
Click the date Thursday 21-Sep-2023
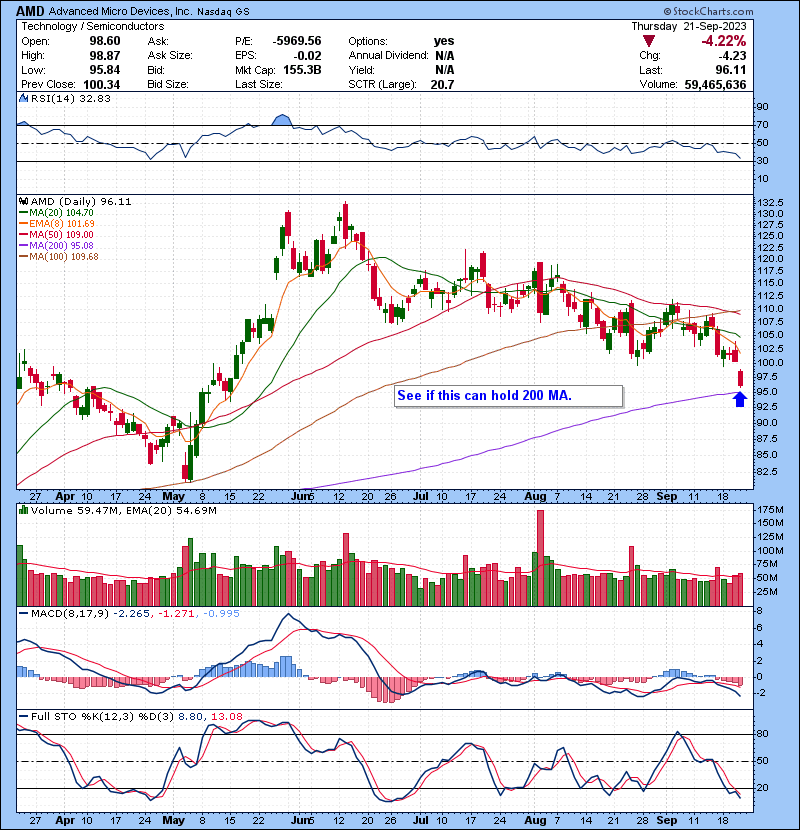pos(689,26)
